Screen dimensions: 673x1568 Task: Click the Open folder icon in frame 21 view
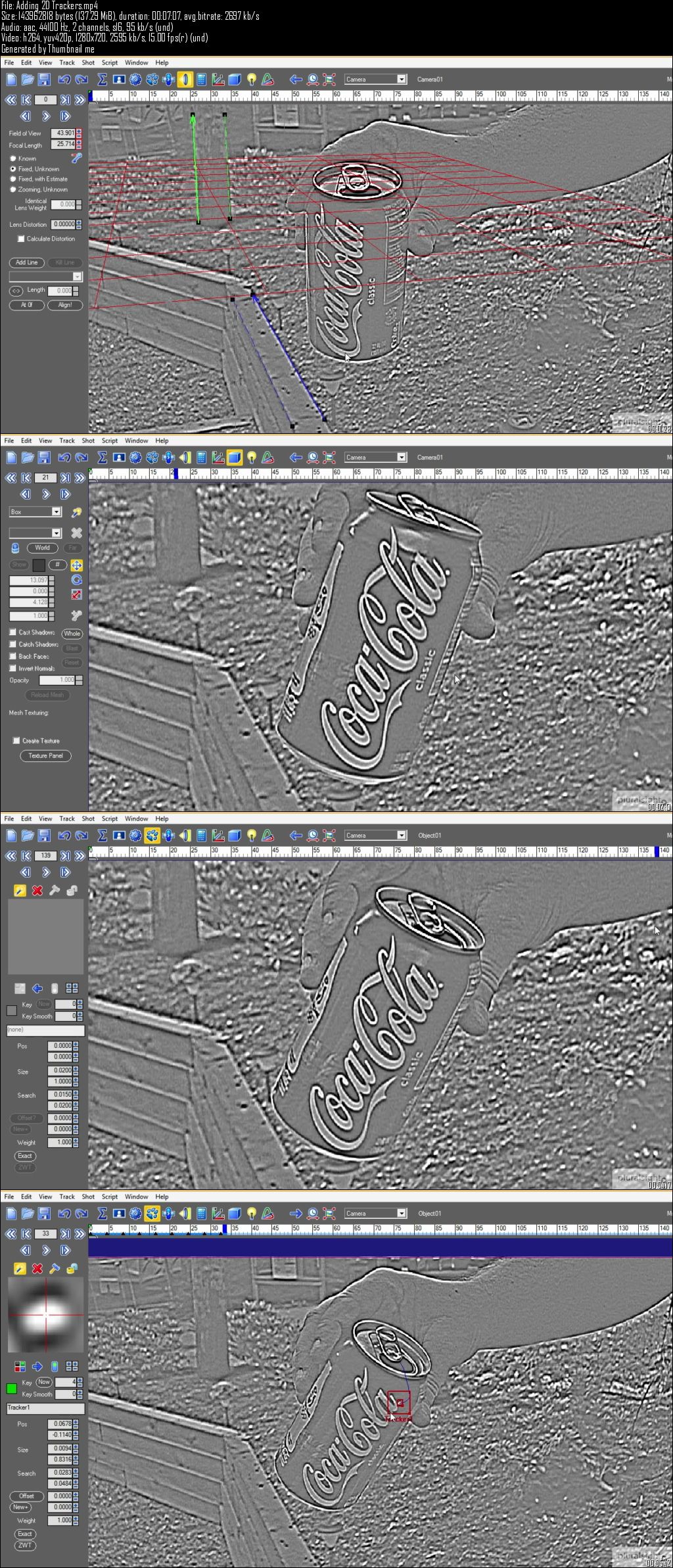[x=28, y=458]
